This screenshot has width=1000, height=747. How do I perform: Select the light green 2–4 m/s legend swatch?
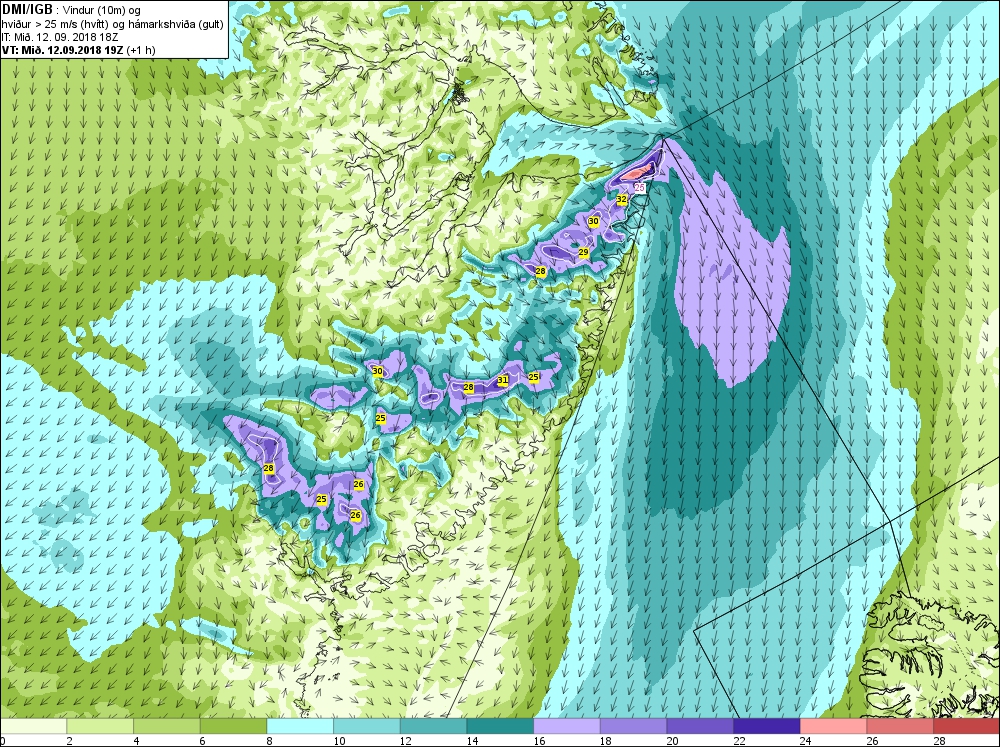point(100,726)
